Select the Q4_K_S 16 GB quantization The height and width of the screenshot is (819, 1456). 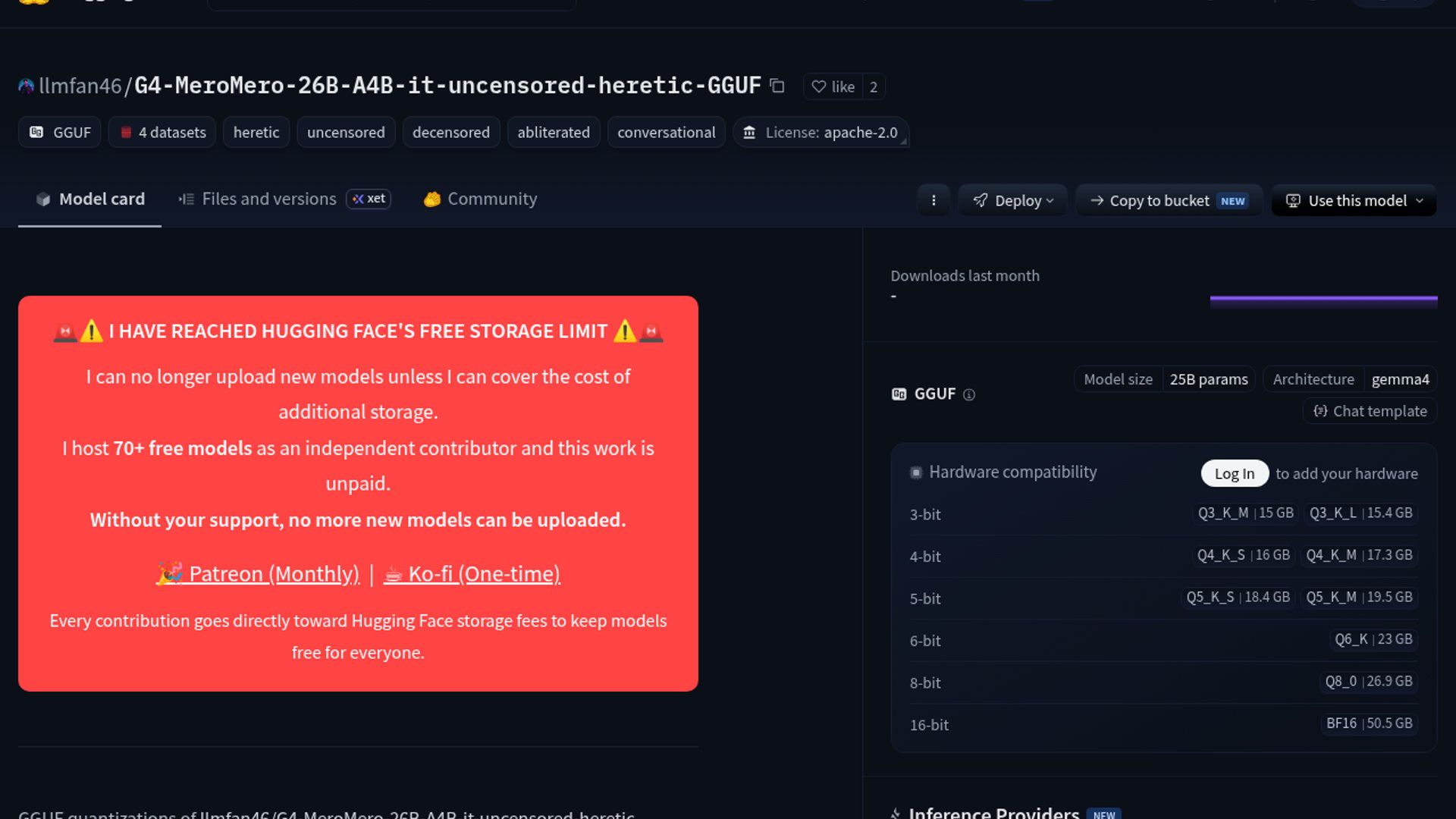pyautogui.click(x=1243, y=555)
